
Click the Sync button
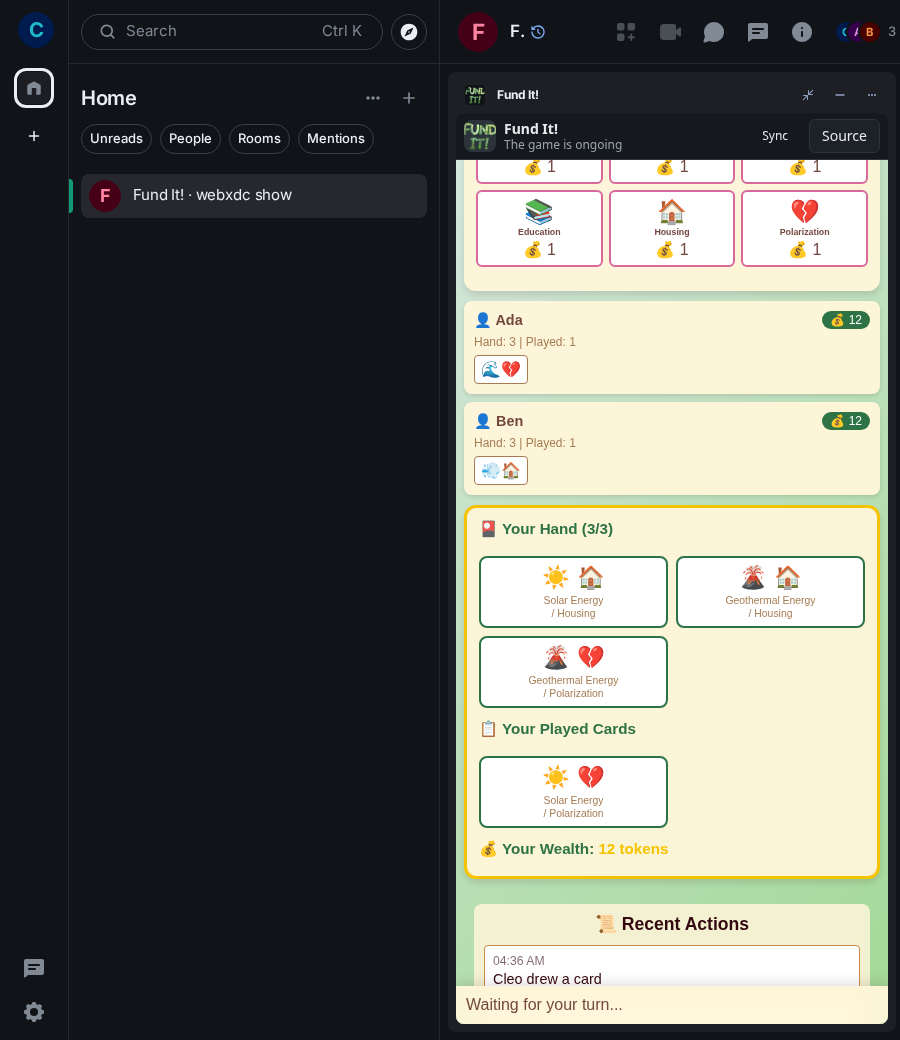tap(775, 136)
